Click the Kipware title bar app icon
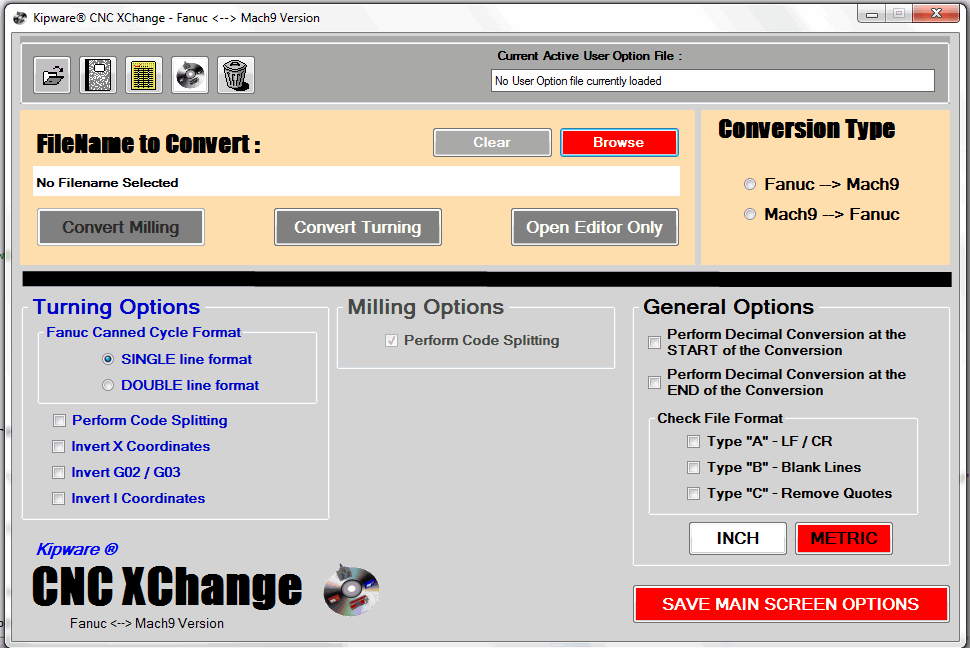 click(x=20, y=18)
